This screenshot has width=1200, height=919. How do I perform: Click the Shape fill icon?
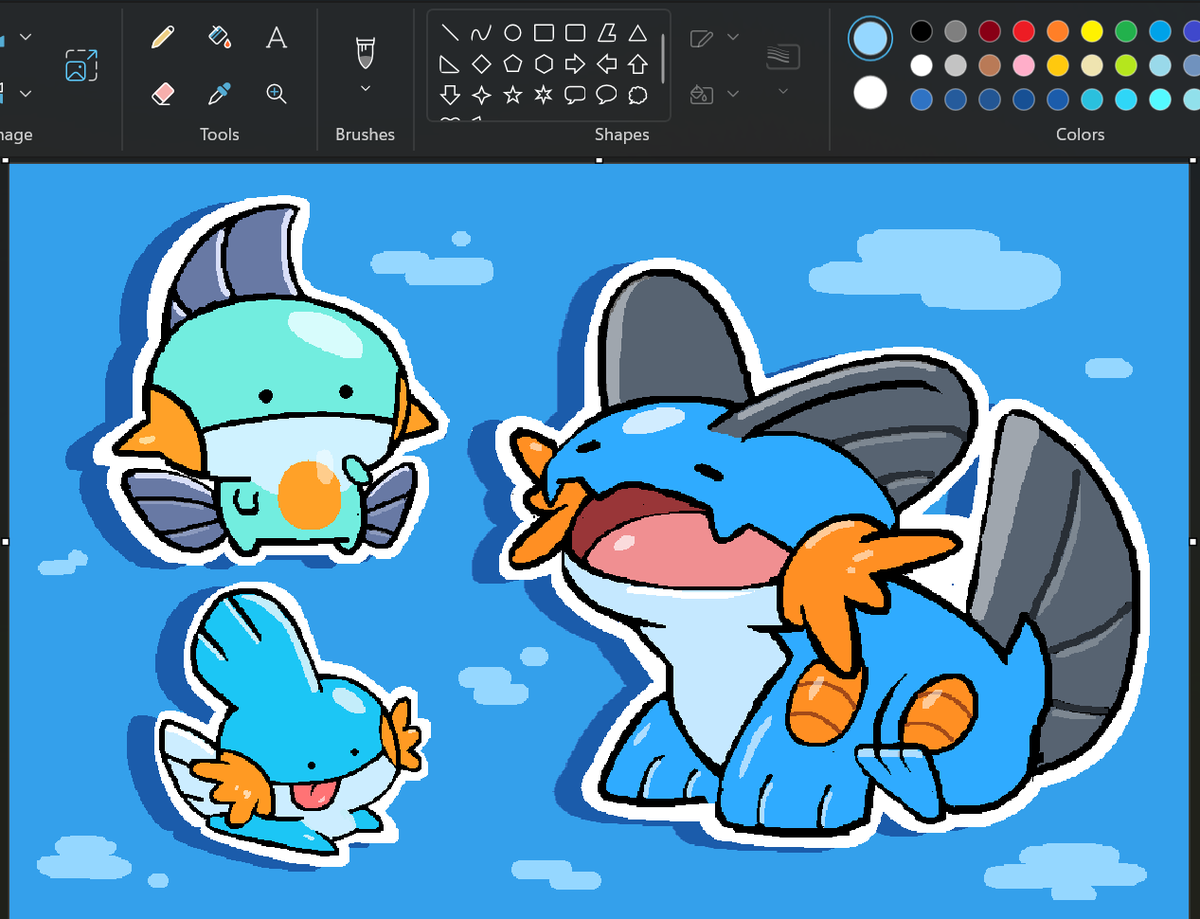[x=701, y=94]
